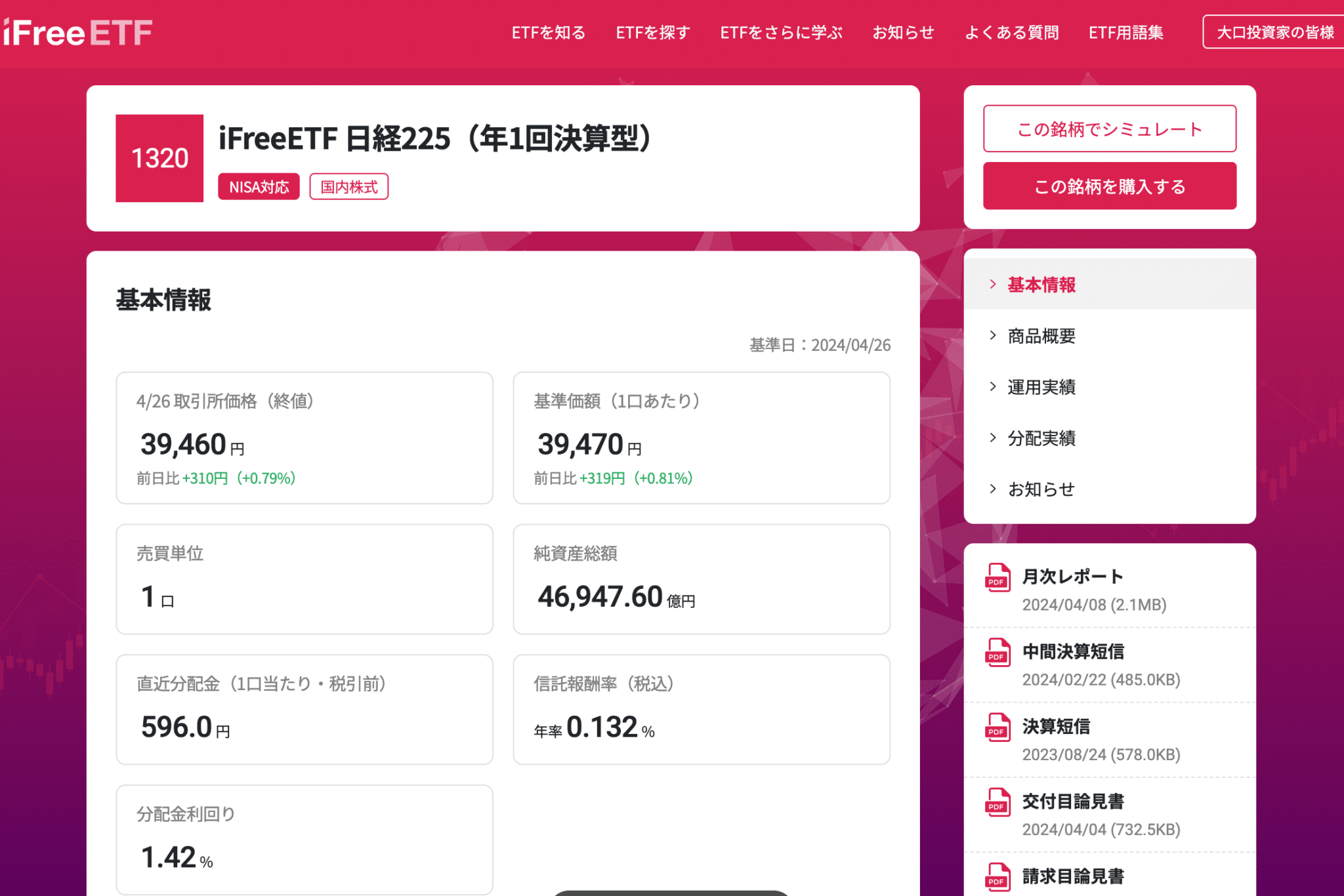Viewport: 1344px width, 896px height.
Task: Open お知らせ in top navigation
Action: (903, 33)
